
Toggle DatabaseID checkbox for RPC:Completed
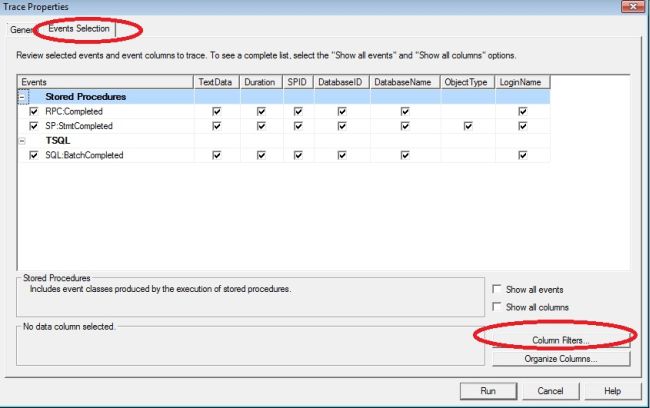[342, 111]
